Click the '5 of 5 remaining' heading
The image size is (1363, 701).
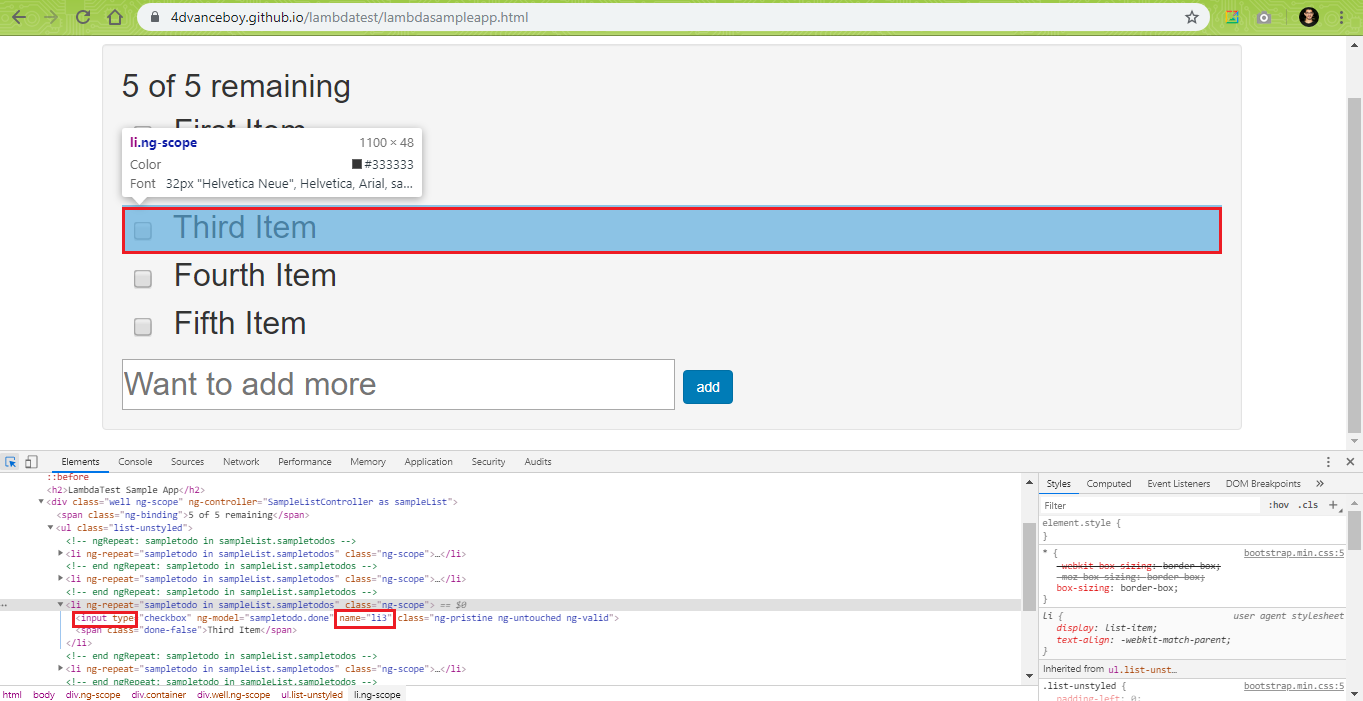236,86
